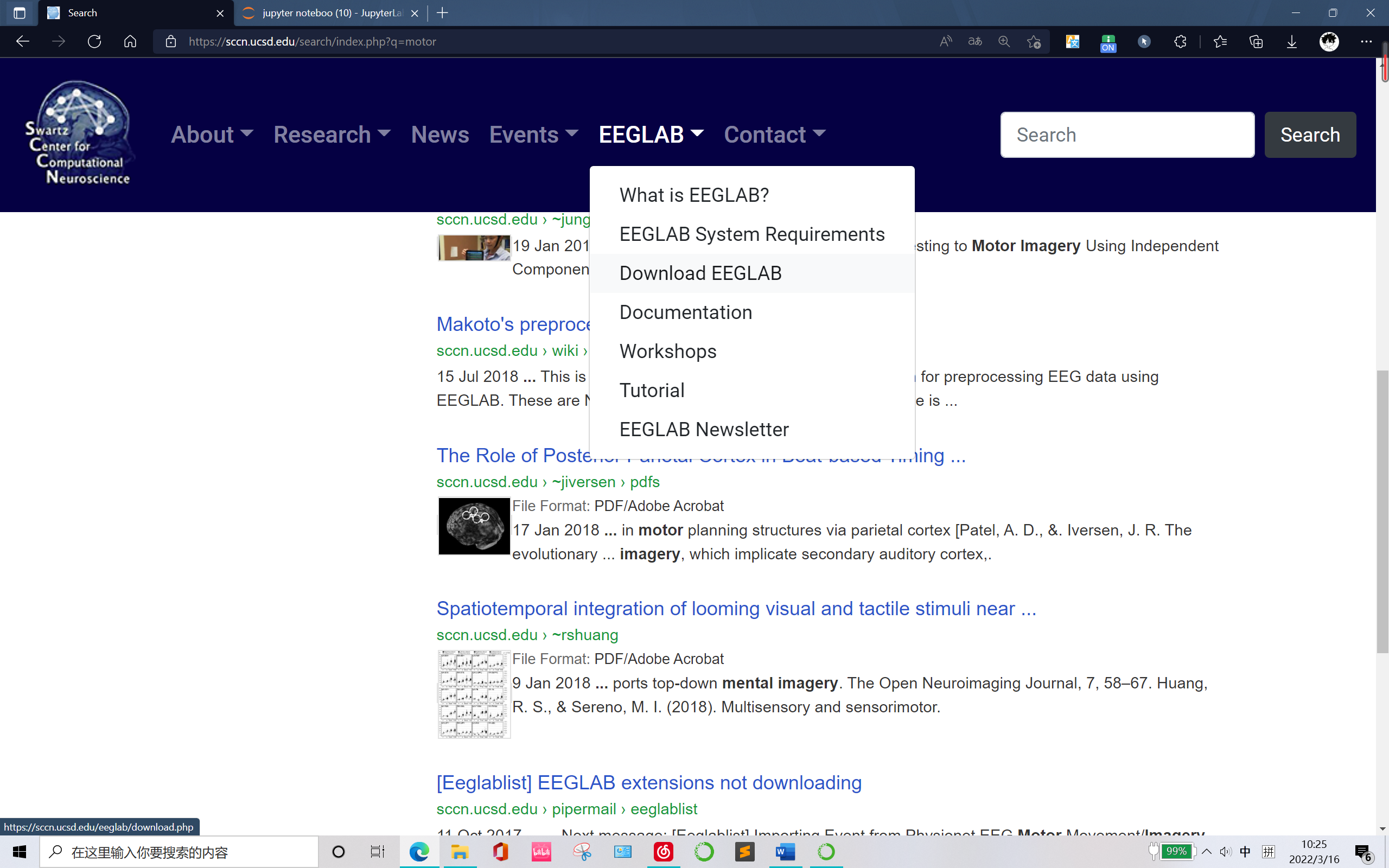This screenshot has height=868, width=1389.
Task: Open Word from the Windows taskbar
Action: (785, 852)
